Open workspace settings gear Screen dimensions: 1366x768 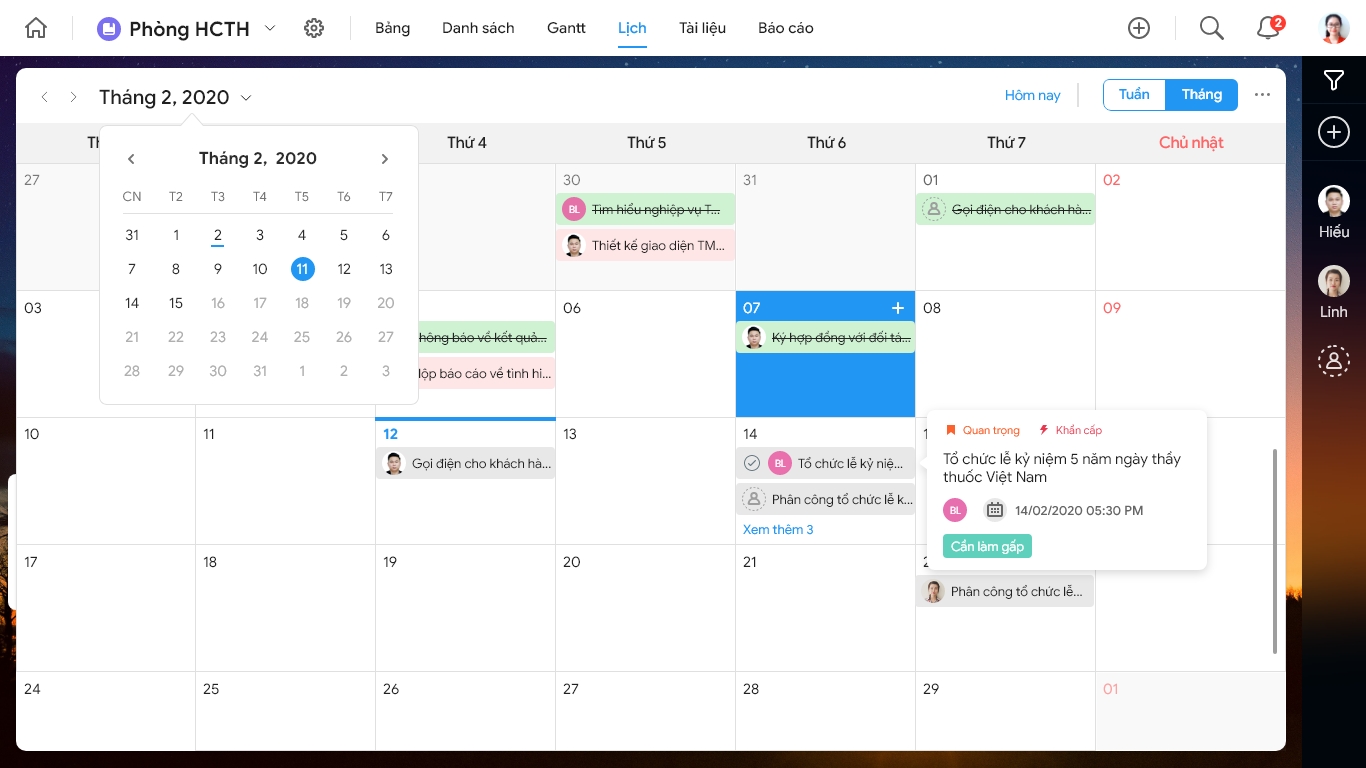click(314, 28)
